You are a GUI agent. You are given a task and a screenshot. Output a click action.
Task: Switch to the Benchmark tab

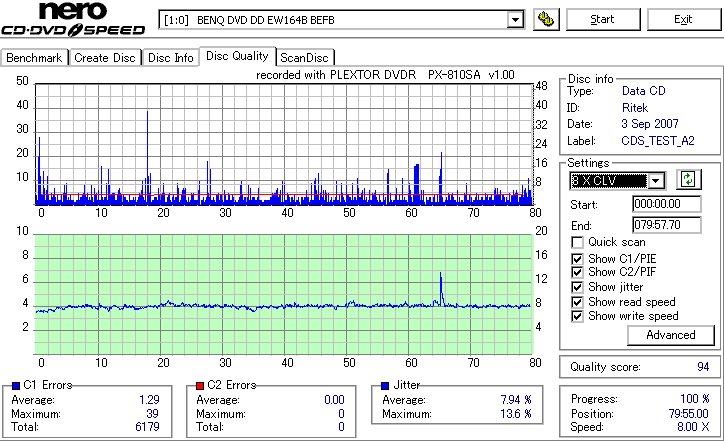[34, 58]
